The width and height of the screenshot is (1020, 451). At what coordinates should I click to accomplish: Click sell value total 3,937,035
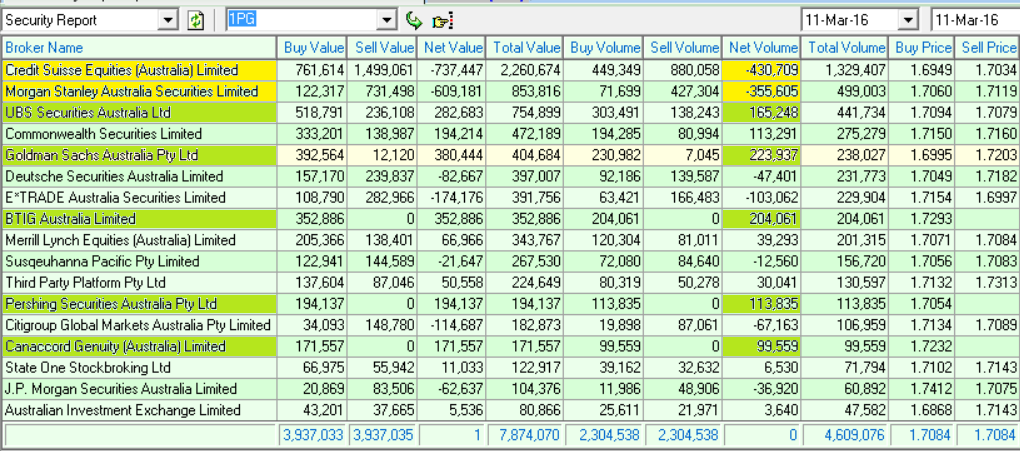[383, 434]
